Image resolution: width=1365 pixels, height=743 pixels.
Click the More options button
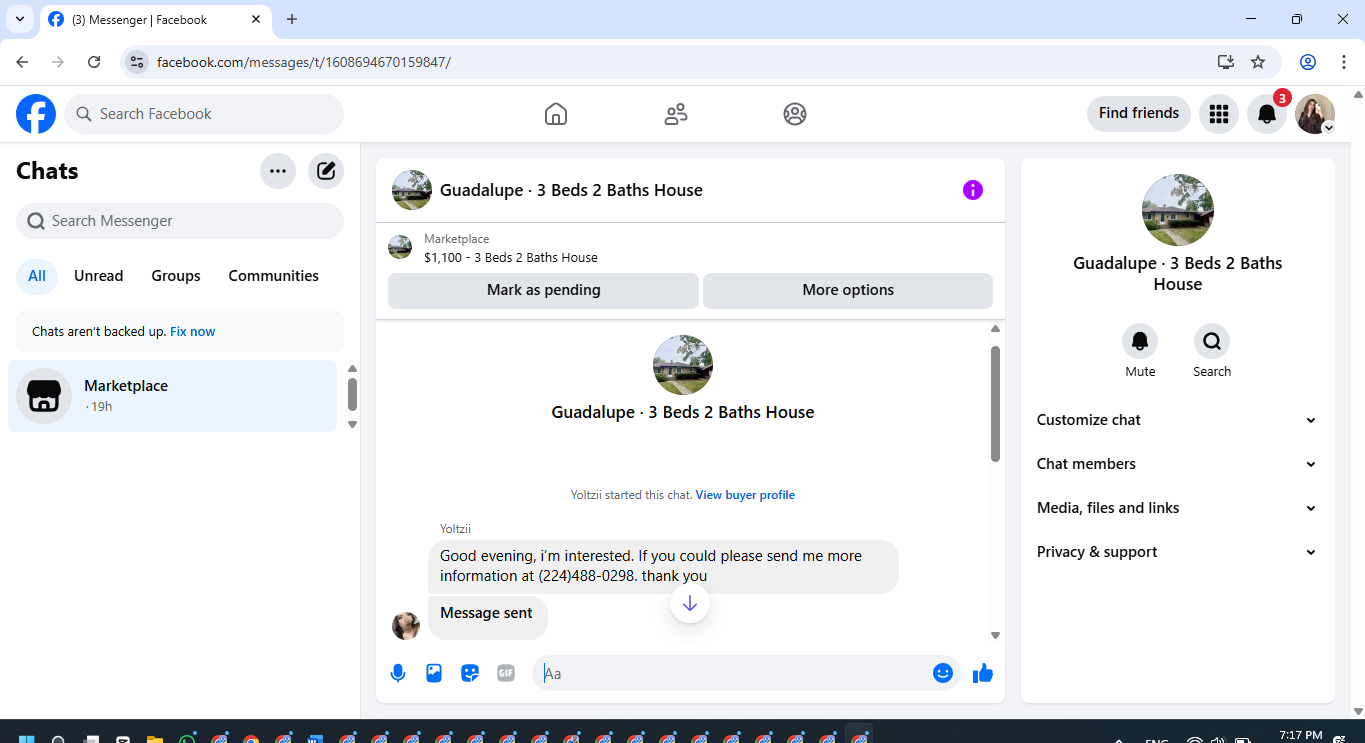[848, 290]
